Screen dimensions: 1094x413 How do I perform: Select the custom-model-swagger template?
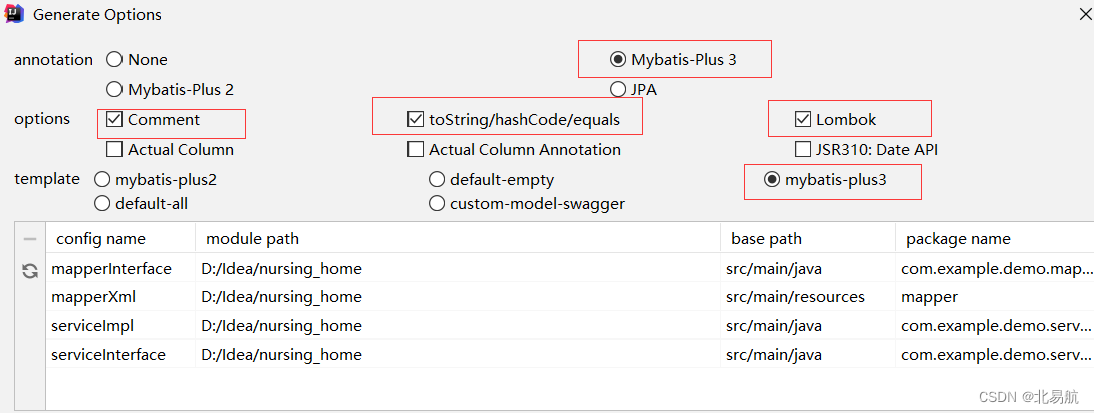coord(437,204)
